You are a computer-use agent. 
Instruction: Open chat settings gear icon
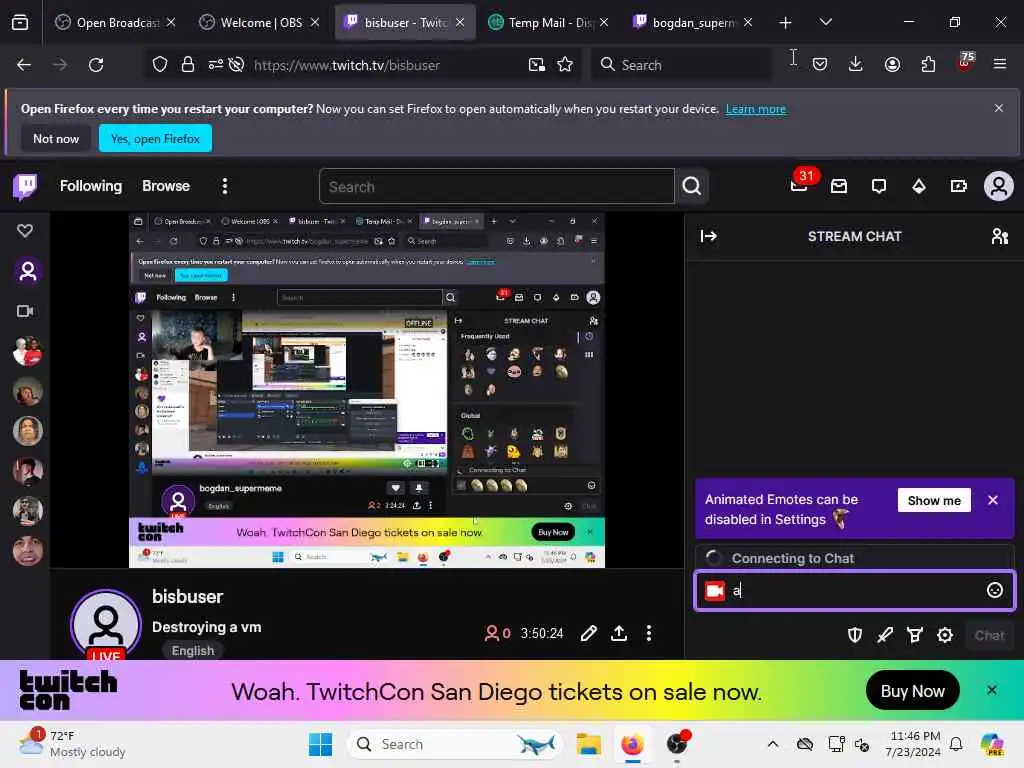(945, 635)
